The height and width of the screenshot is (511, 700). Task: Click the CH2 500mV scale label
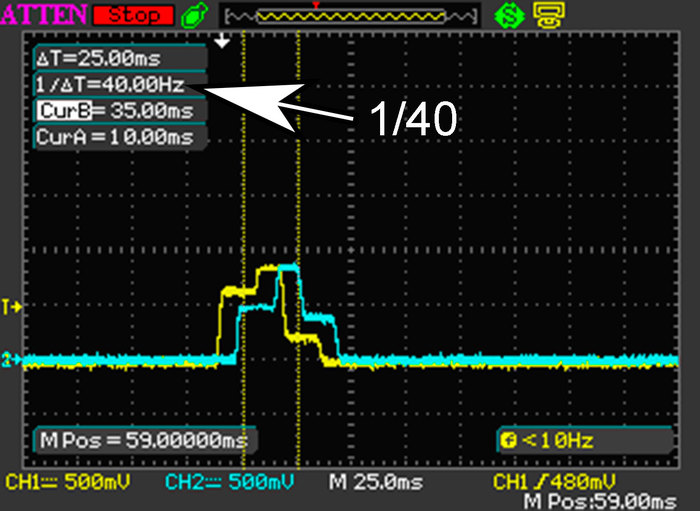(x=231, y=482)
